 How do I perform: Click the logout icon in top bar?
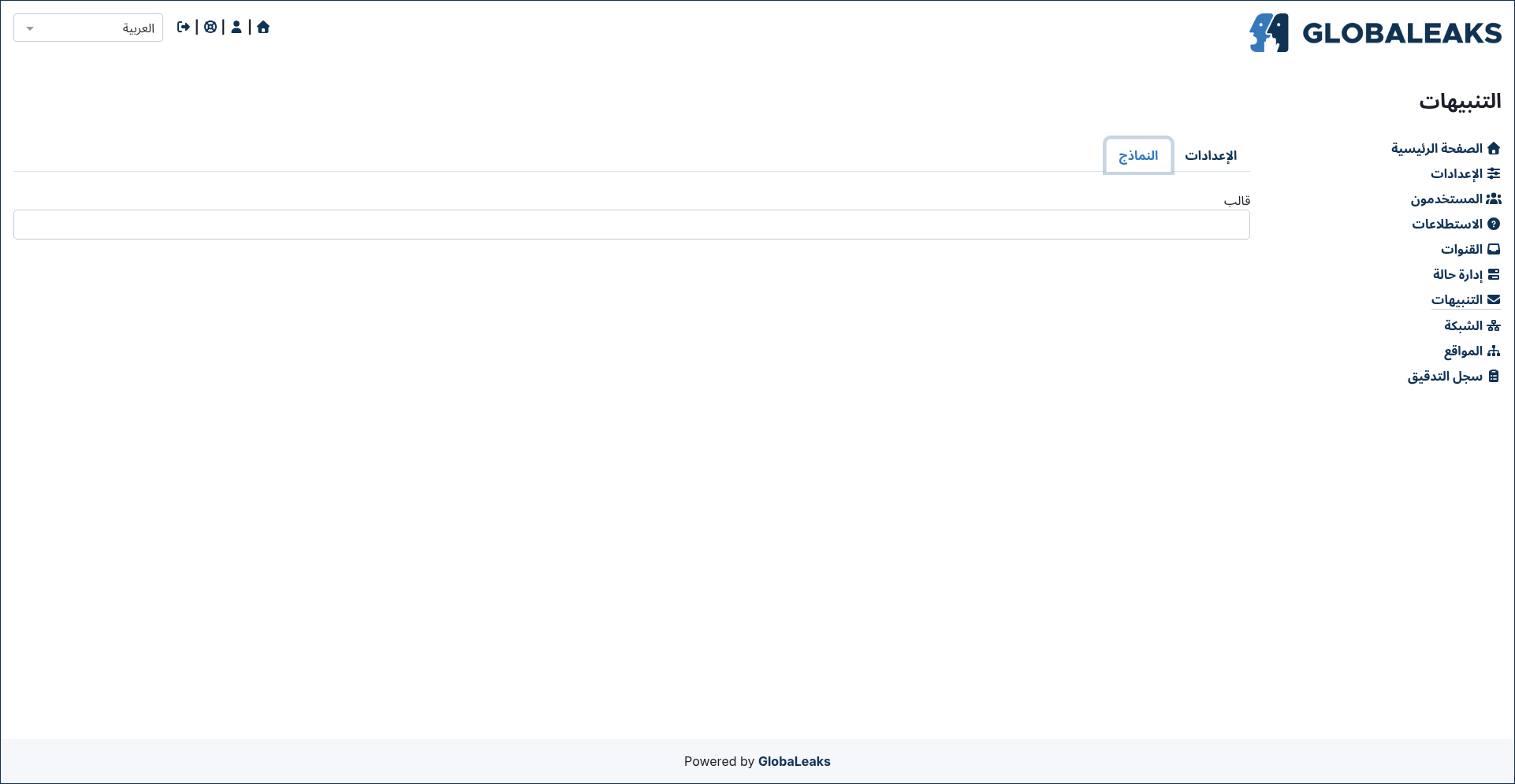point(184,27)
